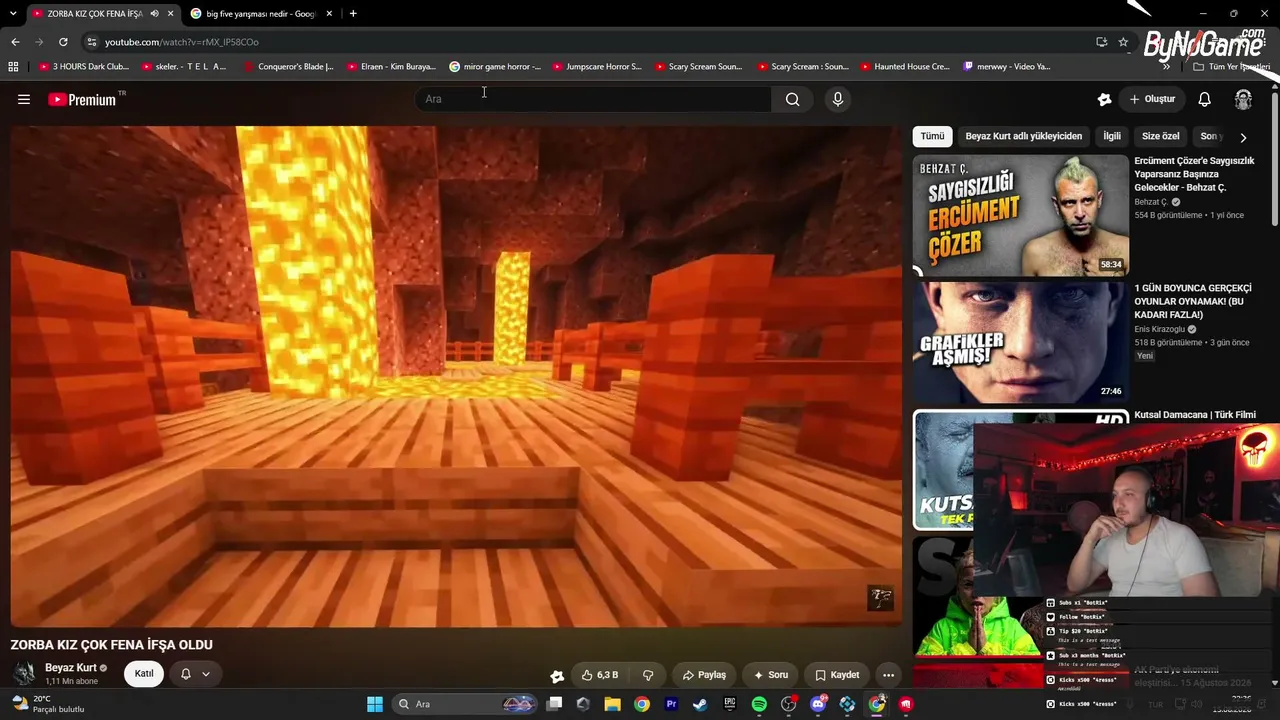Open the 'Haunted House Cre...' bookmark
1280x720 pixels.
(x=905, y=67)
